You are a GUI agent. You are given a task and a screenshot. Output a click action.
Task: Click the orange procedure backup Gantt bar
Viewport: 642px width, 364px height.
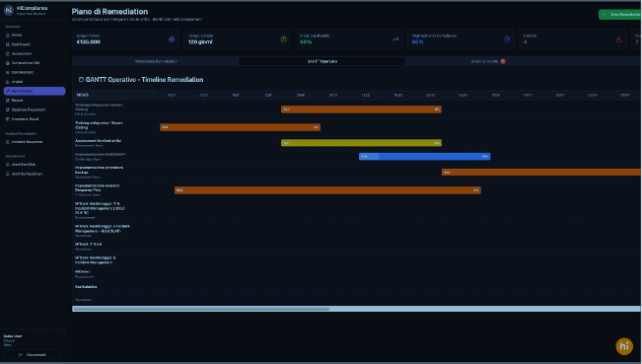point(541,172)
